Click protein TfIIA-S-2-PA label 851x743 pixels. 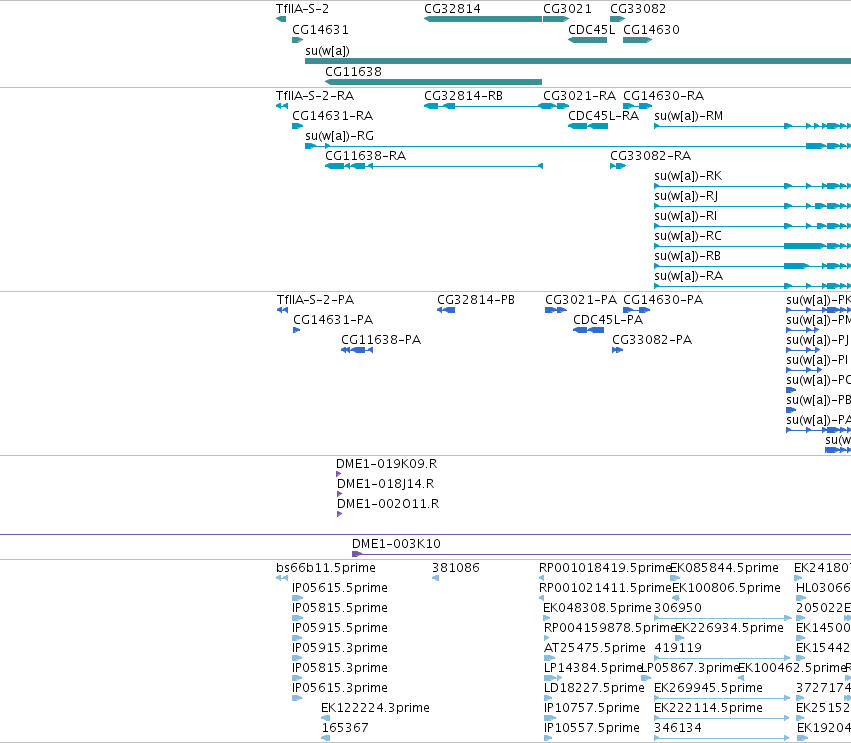coord(315,300)
